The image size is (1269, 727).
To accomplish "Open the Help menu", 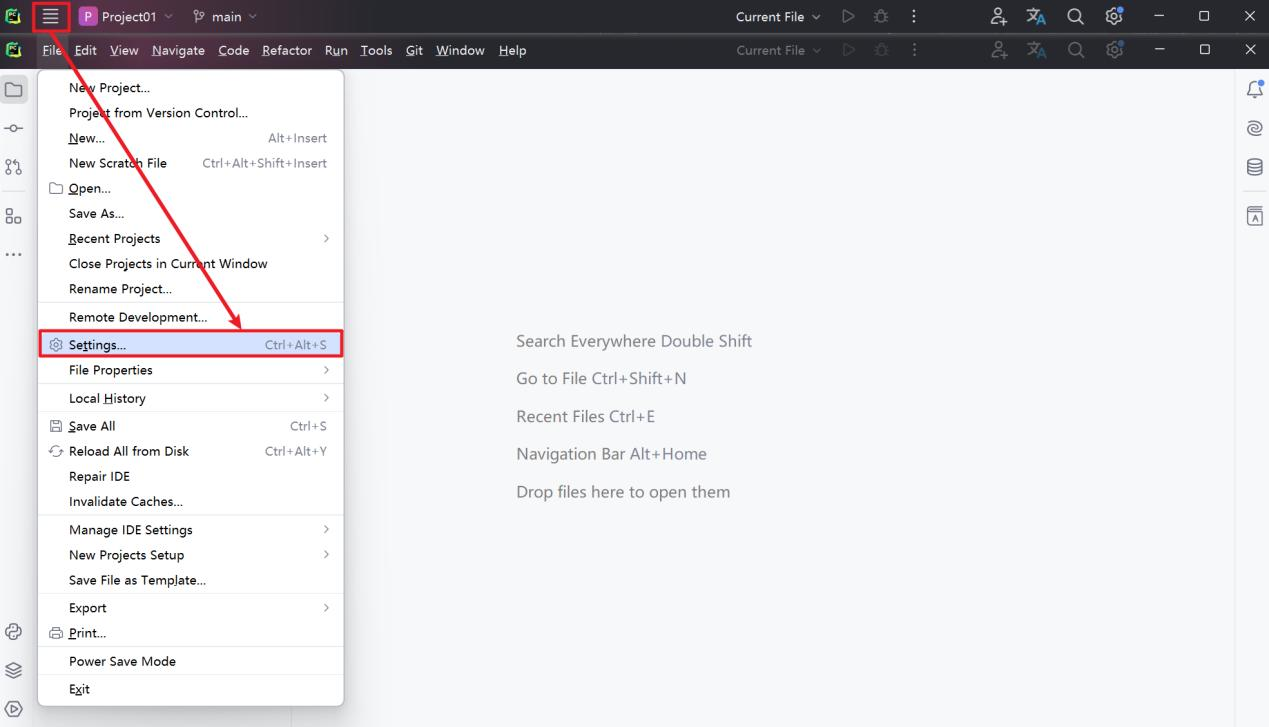I will pos(512,50).
